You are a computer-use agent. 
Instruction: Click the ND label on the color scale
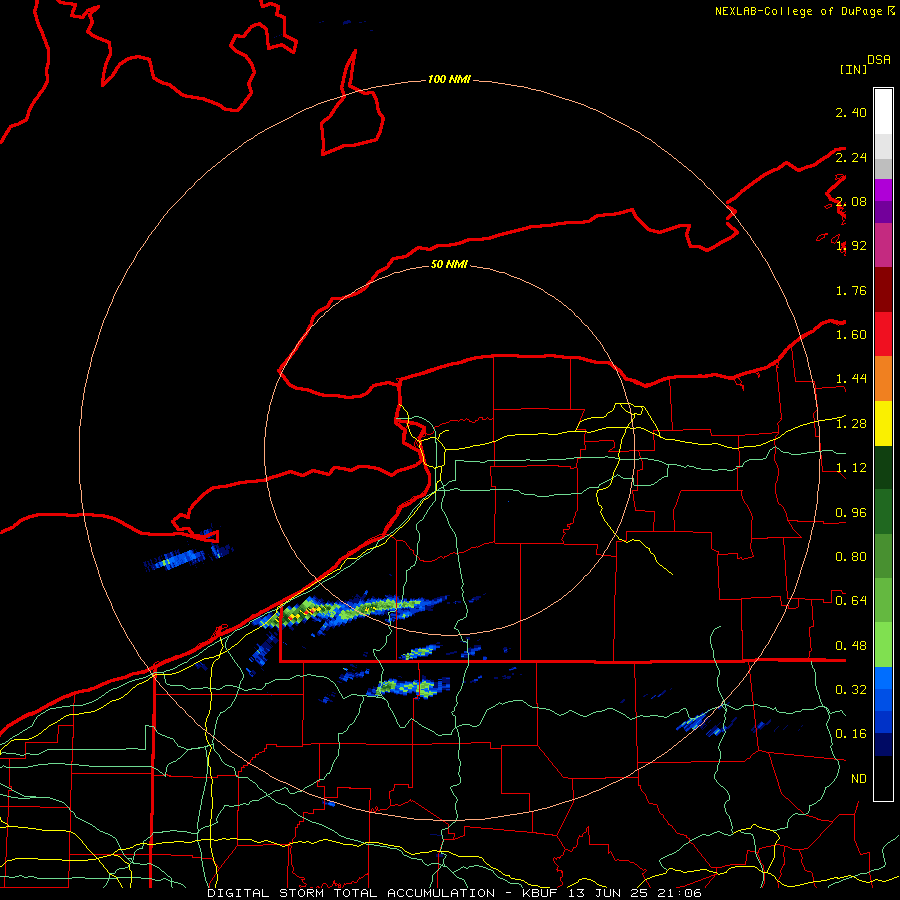point(859,779)
